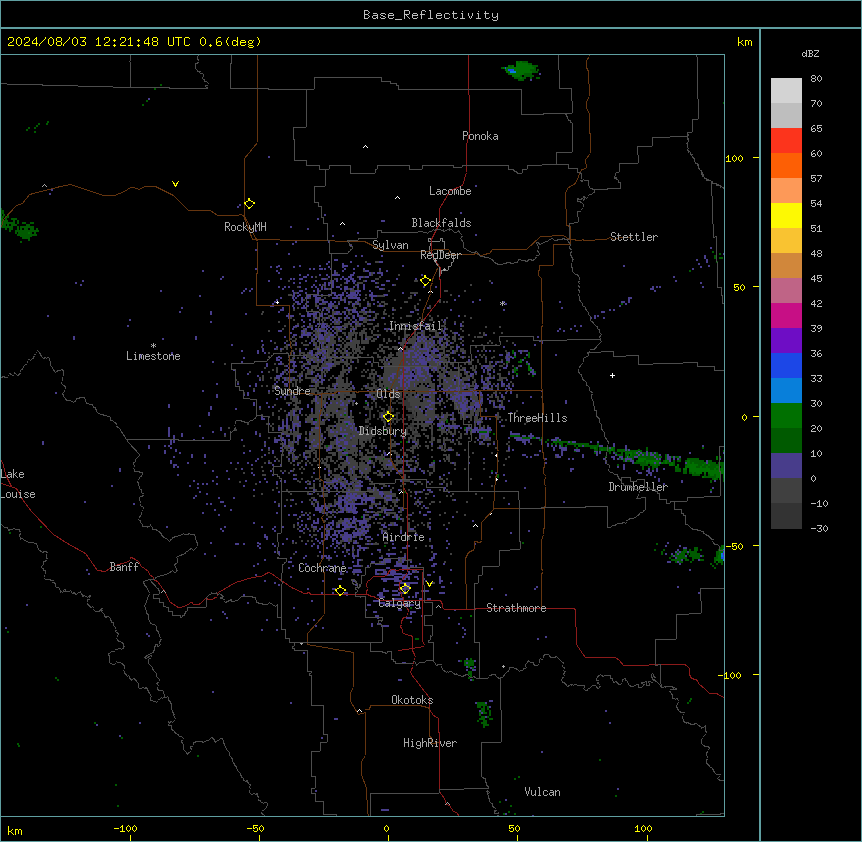
Task: Click the Ponoka city label
Action: 480,136
